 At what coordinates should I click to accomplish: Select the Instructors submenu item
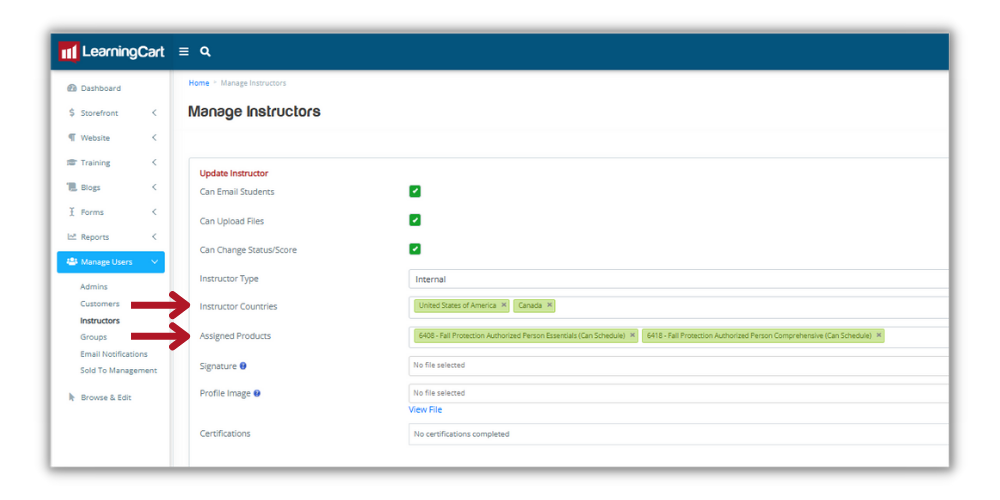pos(99,321)
